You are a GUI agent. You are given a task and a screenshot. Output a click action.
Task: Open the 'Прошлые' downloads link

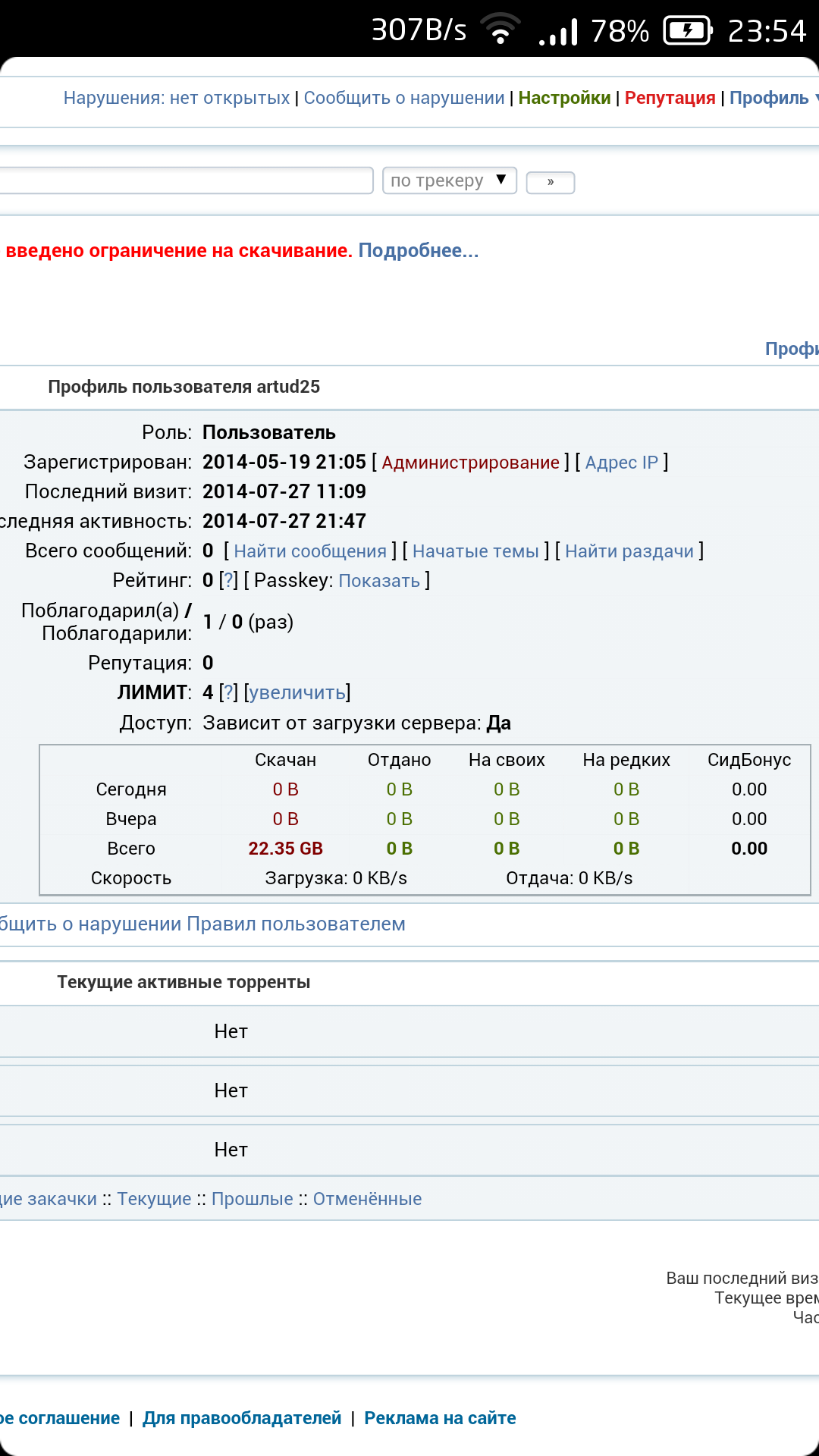tap(252, 1199)
